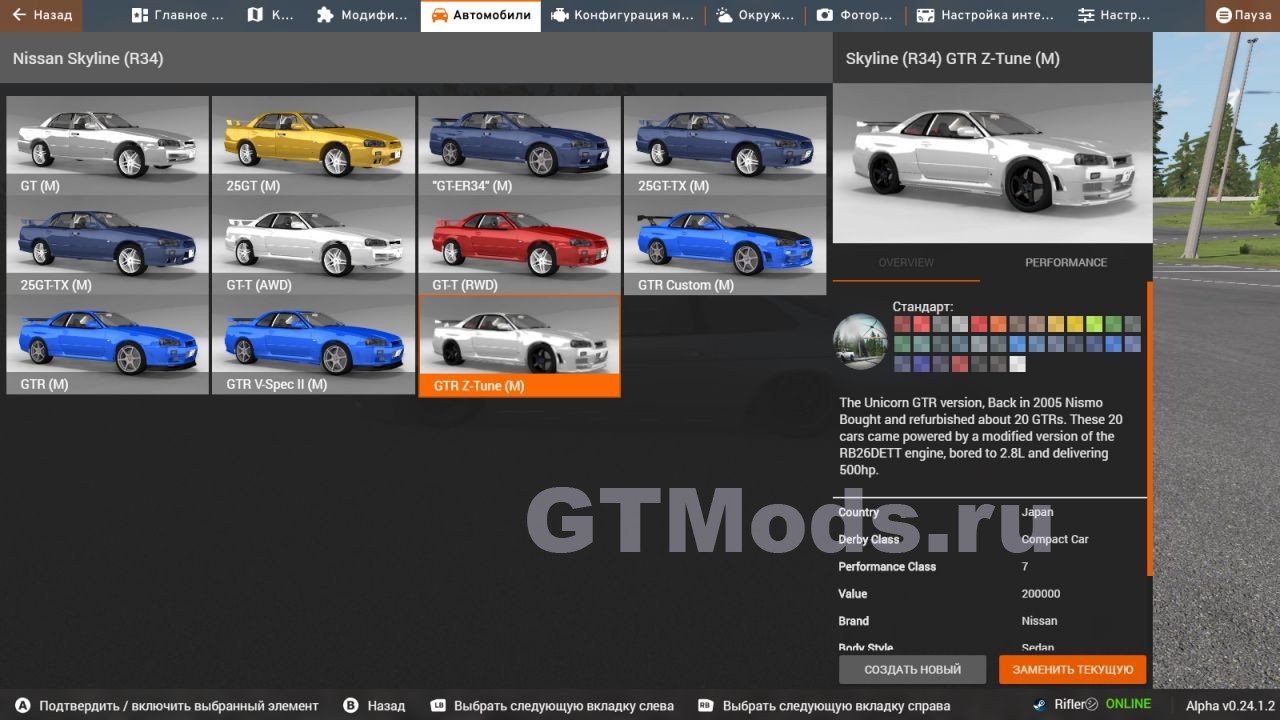Select the gold 25GT (M) configuration
Viewport: 1280px width, 720px height.
point(313,146)
